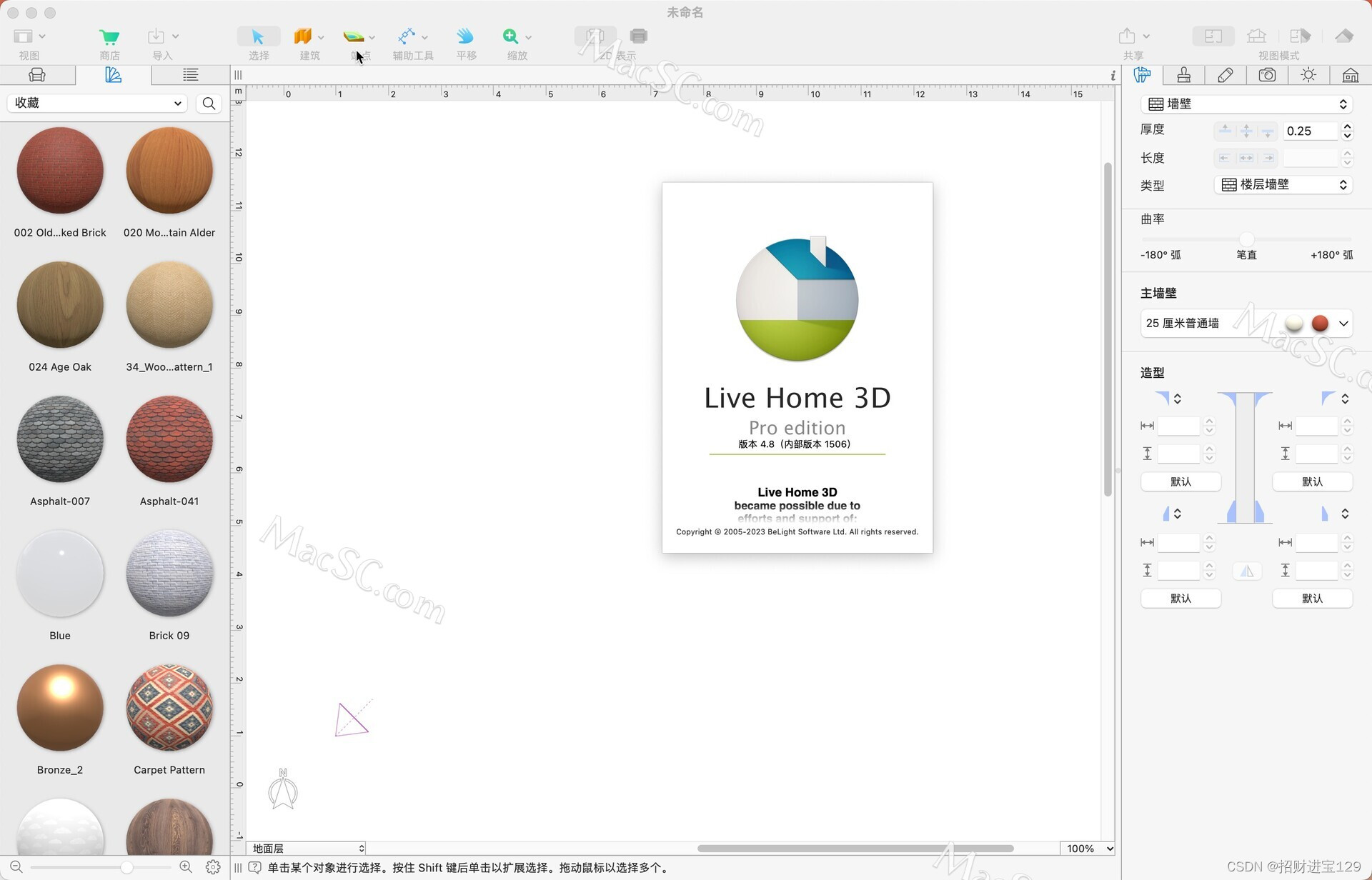Open the furniture library tab

point(37,75)
